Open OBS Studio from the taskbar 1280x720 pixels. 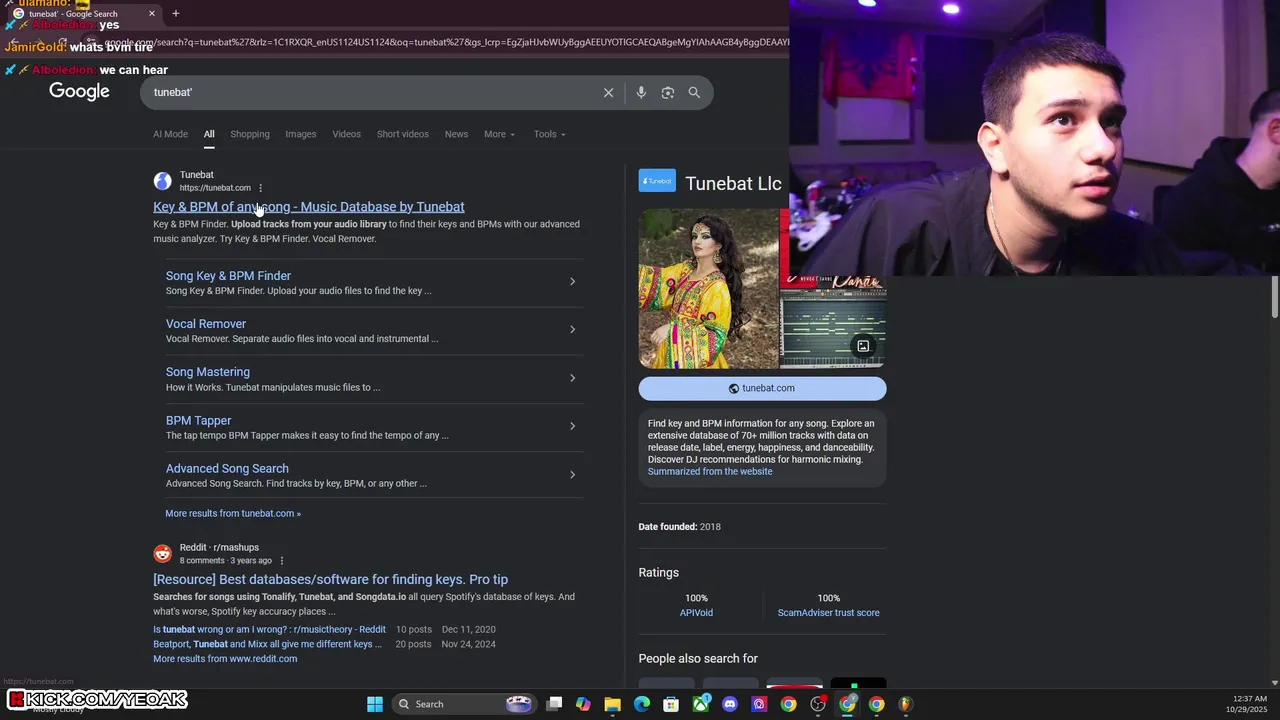(x=818, y=704)
